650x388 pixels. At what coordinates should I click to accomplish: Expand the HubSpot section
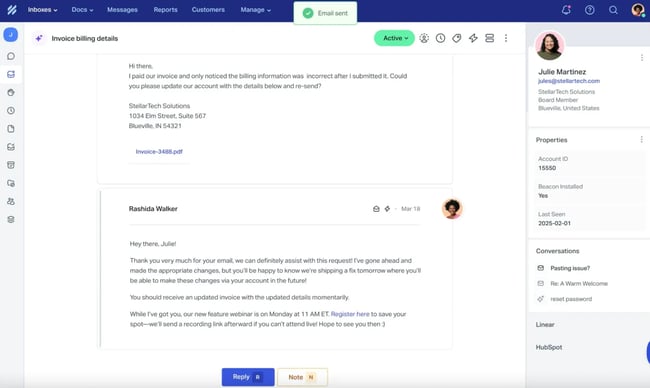click(549, 347)
